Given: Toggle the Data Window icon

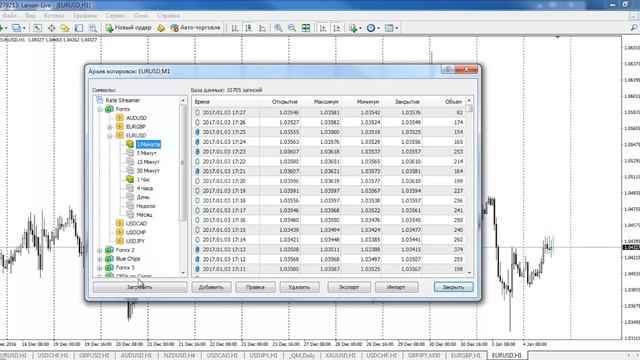Looking at the screenshot, I should (51, 28).
